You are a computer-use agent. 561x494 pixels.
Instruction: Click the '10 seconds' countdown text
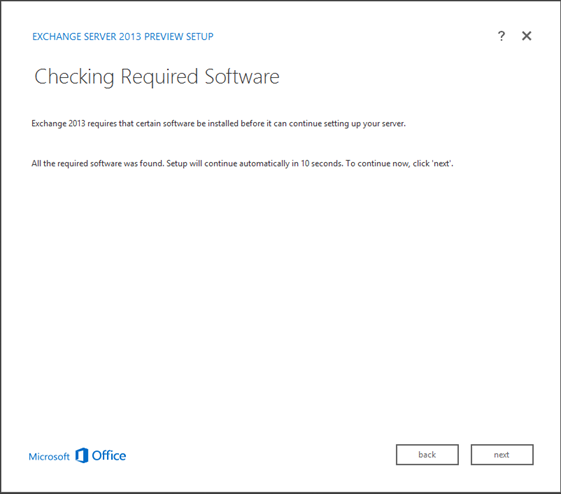click(x=322, y=163)
